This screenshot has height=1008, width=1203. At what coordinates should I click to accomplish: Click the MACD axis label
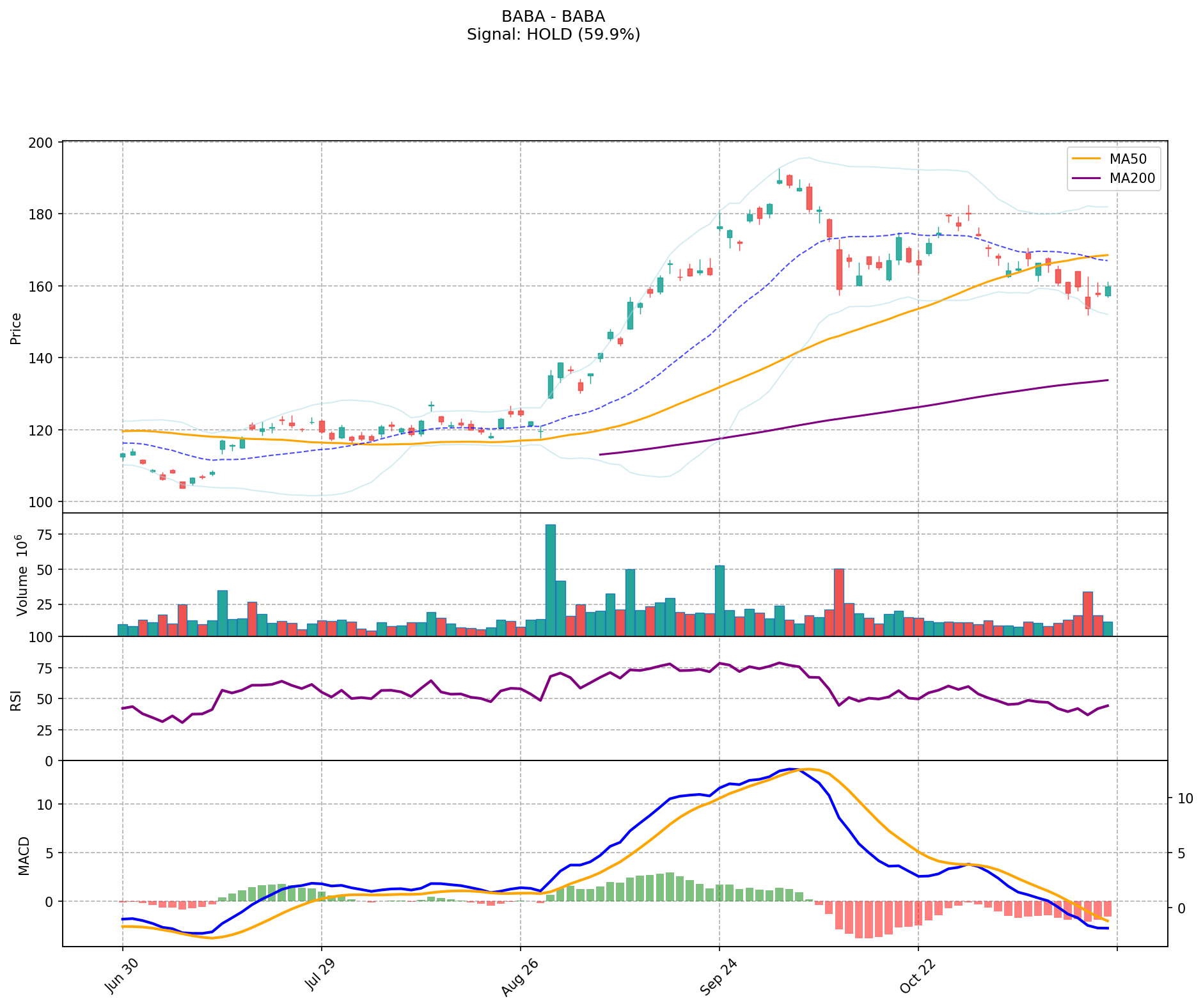click(24, 855)
